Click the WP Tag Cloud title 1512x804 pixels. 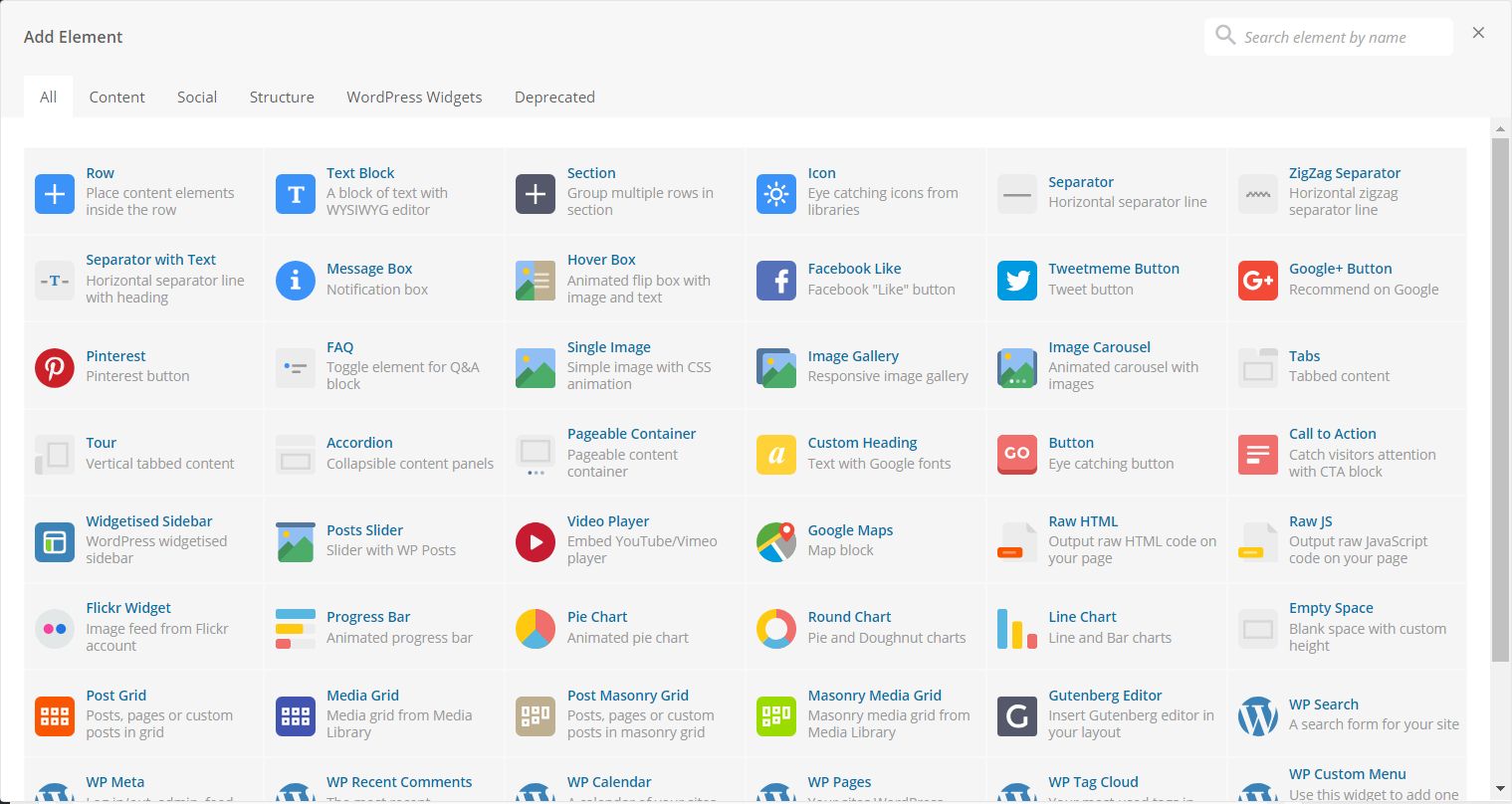[x=1093, y=782]
